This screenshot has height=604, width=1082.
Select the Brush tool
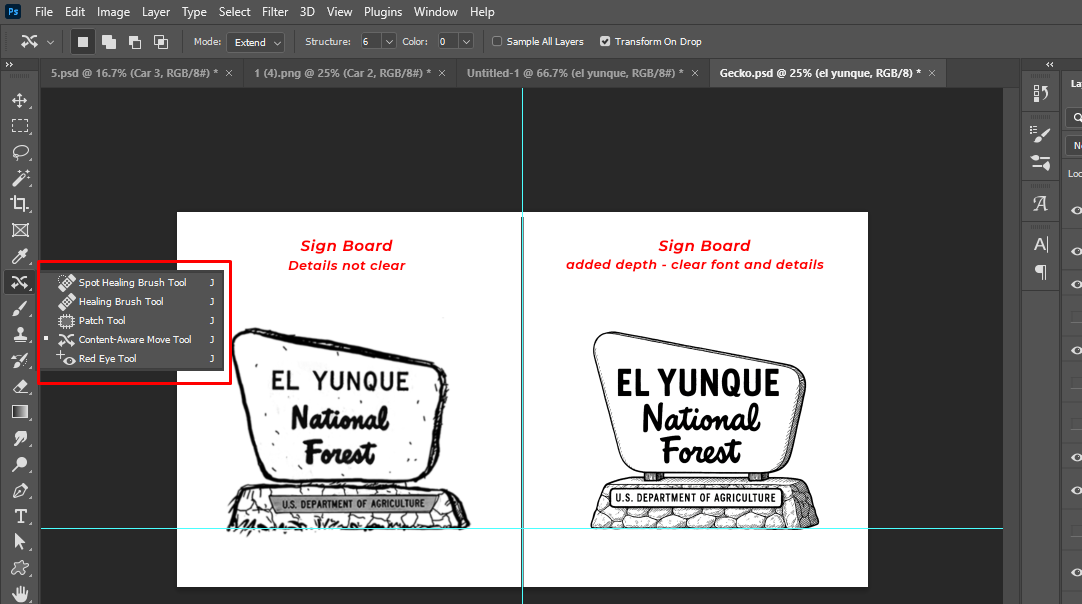click(19, 308)
